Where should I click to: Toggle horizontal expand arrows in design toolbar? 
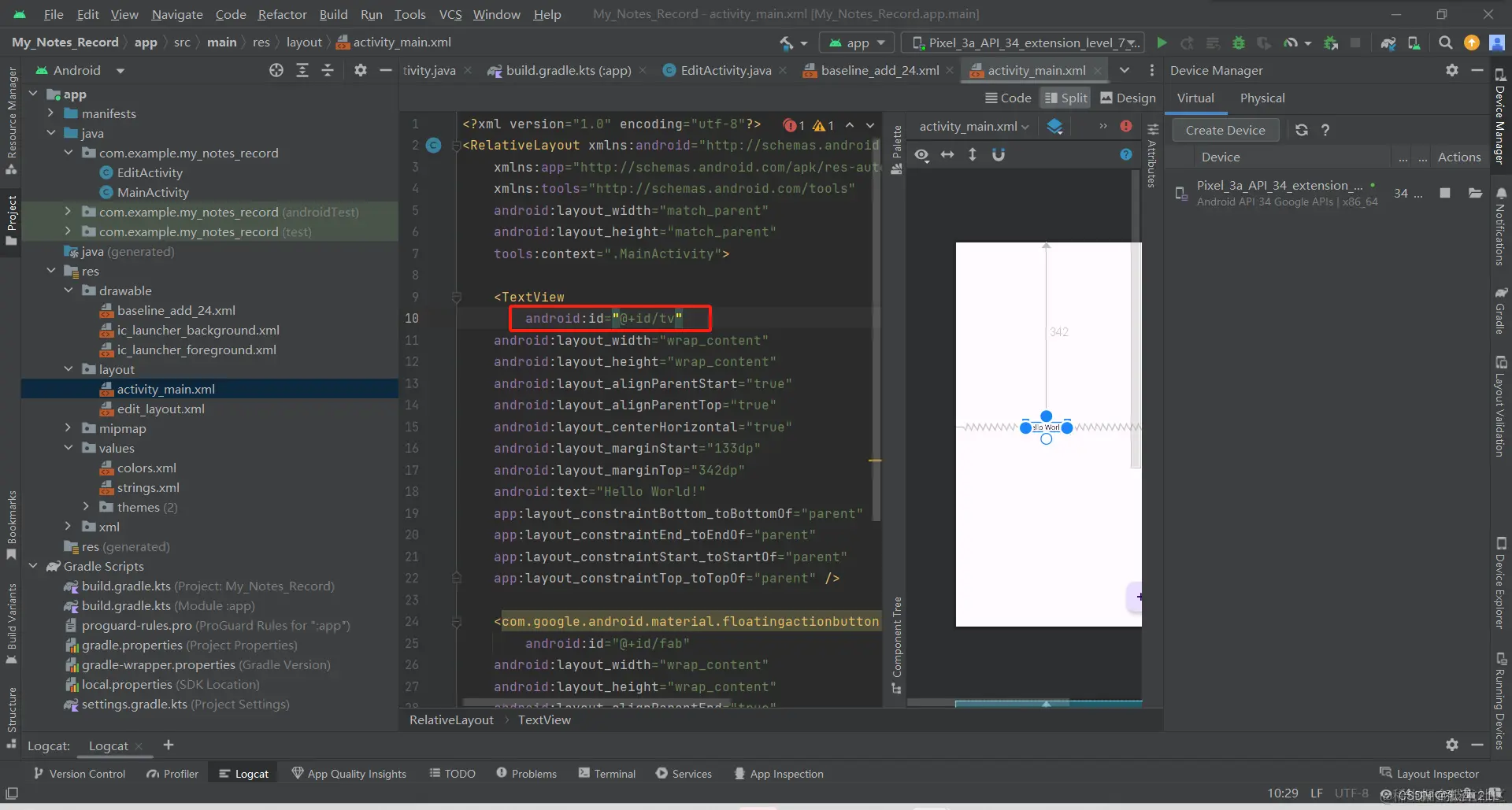947,154
